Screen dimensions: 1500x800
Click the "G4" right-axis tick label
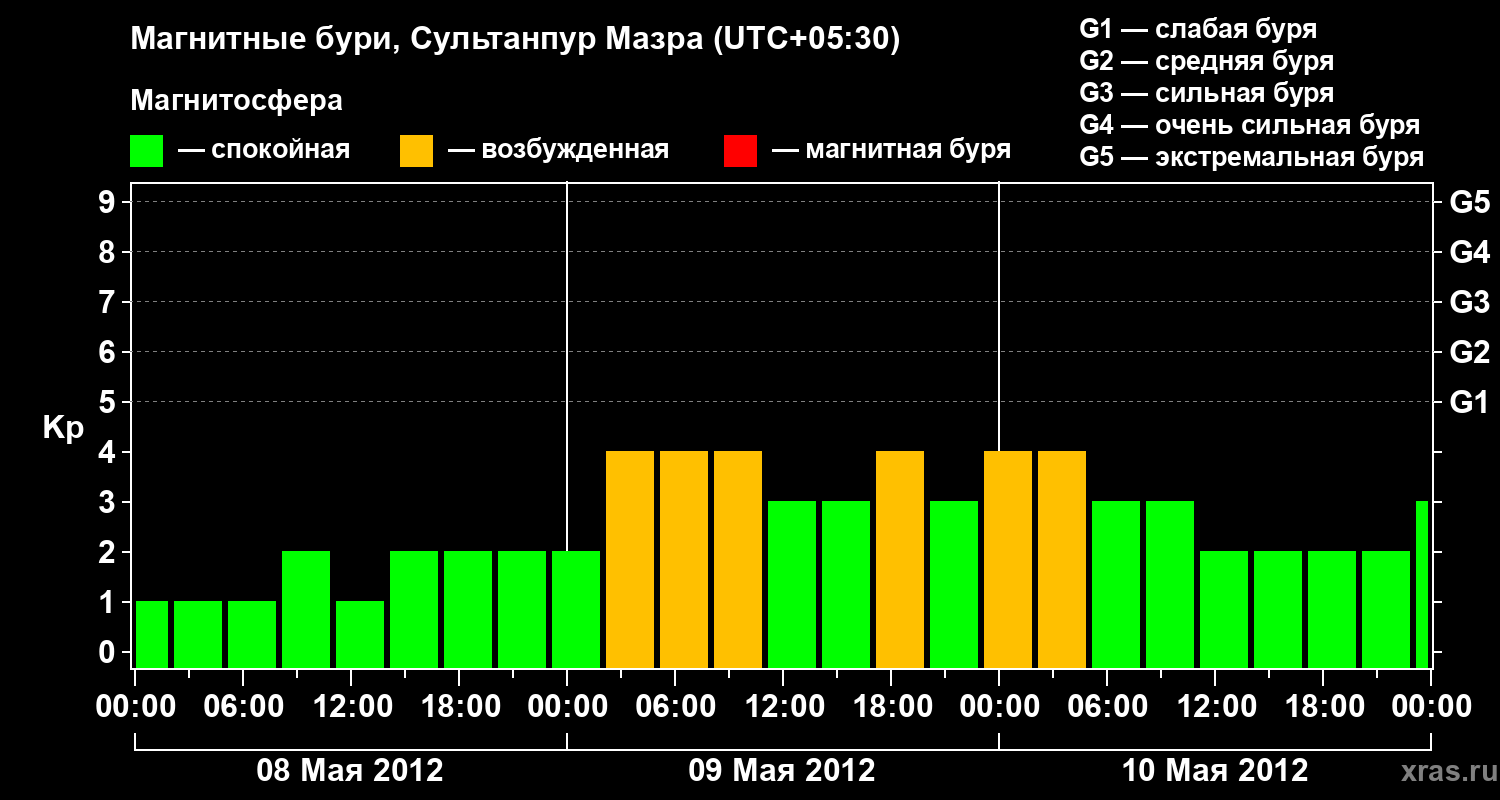[1469, 252]
